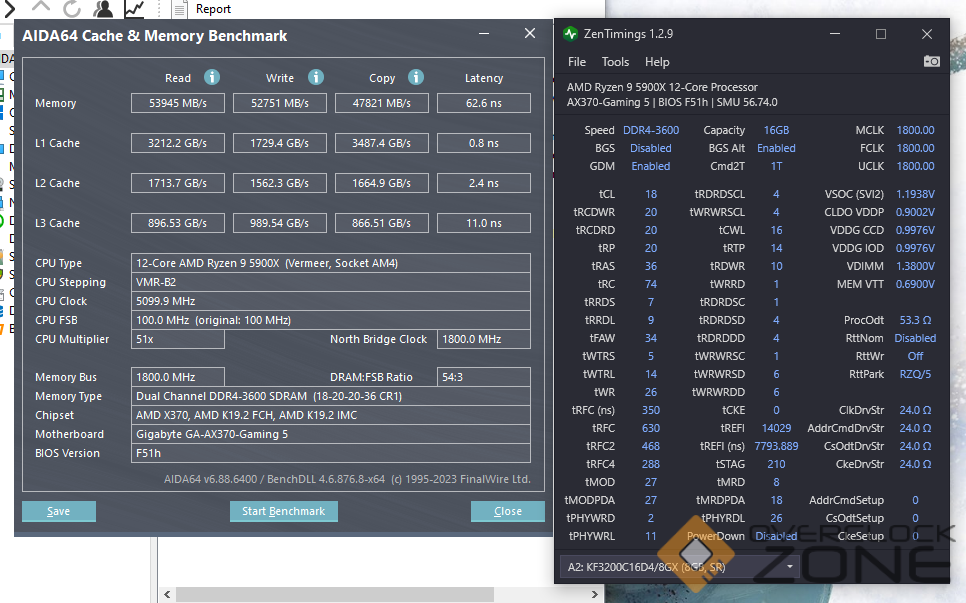Open the Help menu in ZenTimings
The width and height of the screenshot is (966, 603).
[657, 62]
